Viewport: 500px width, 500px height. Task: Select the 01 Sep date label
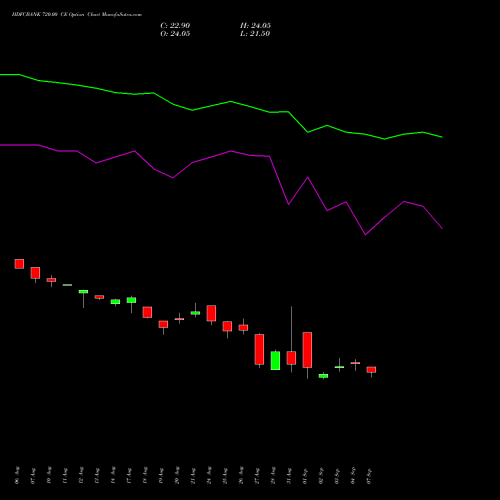tap(305, 475)
